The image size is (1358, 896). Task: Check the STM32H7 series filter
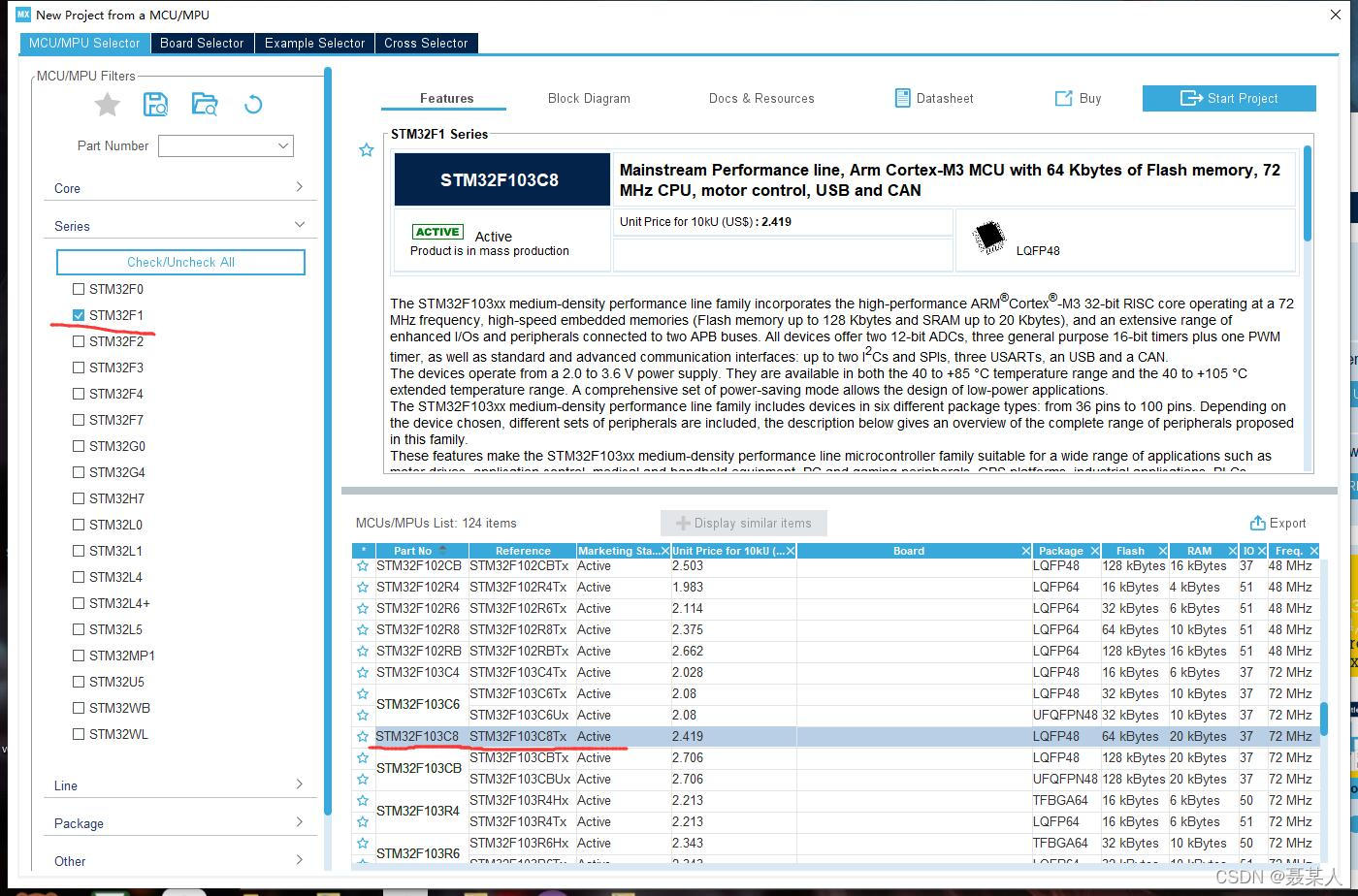(x=79, y=498)
